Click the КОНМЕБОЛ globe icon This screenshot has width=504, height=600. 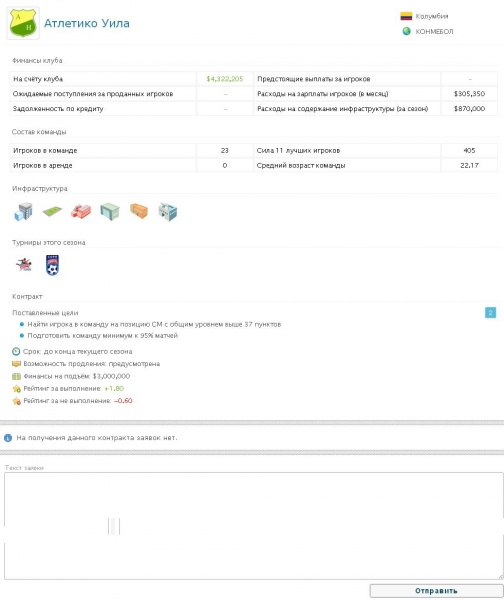[406, 31]
